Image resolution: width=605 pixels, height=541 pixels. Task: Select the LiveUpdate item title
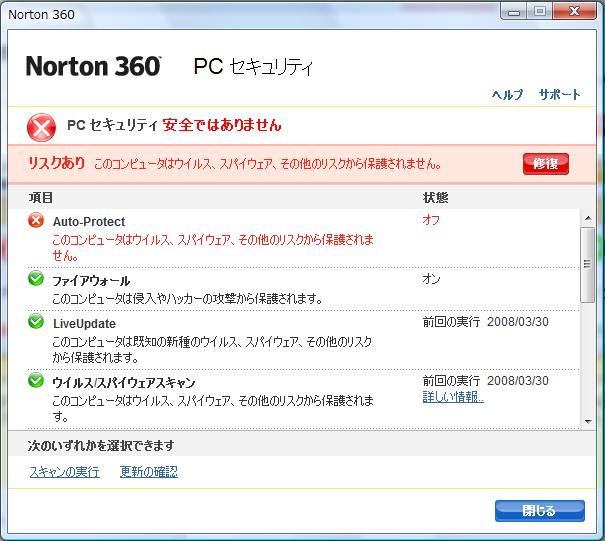[x=84, y=324]
